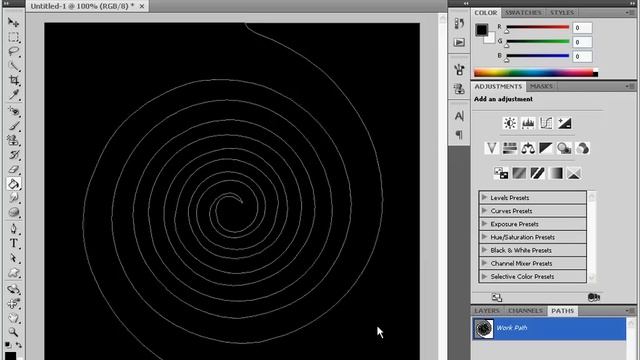Select the Spot Healing Brush tool
The image size is (640, 360).
point(13,111)
